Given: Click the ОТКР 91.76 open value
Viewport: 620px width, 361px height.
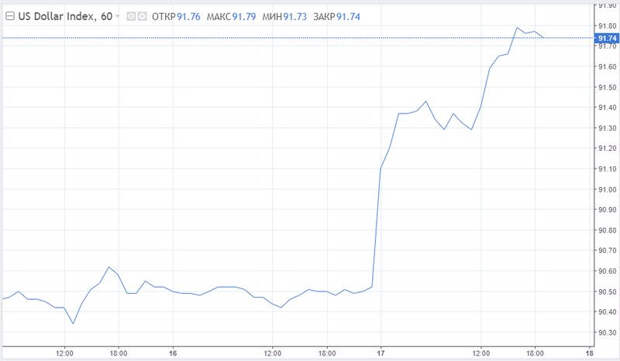Looking at the screenshot, I should click(176, 17).
